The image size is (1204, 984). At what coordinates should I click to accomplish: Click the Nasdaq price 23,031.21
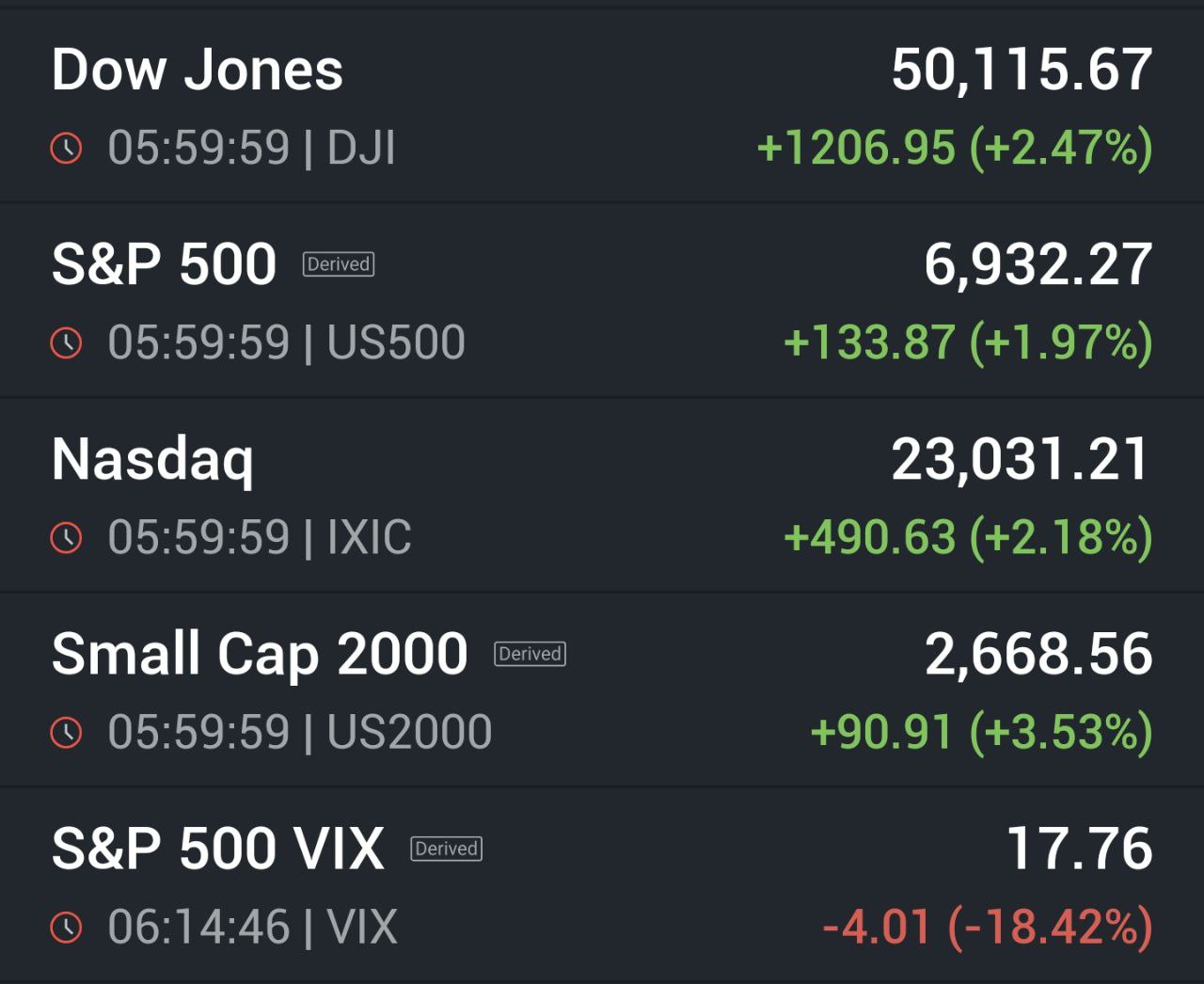tap(1022, 460)
